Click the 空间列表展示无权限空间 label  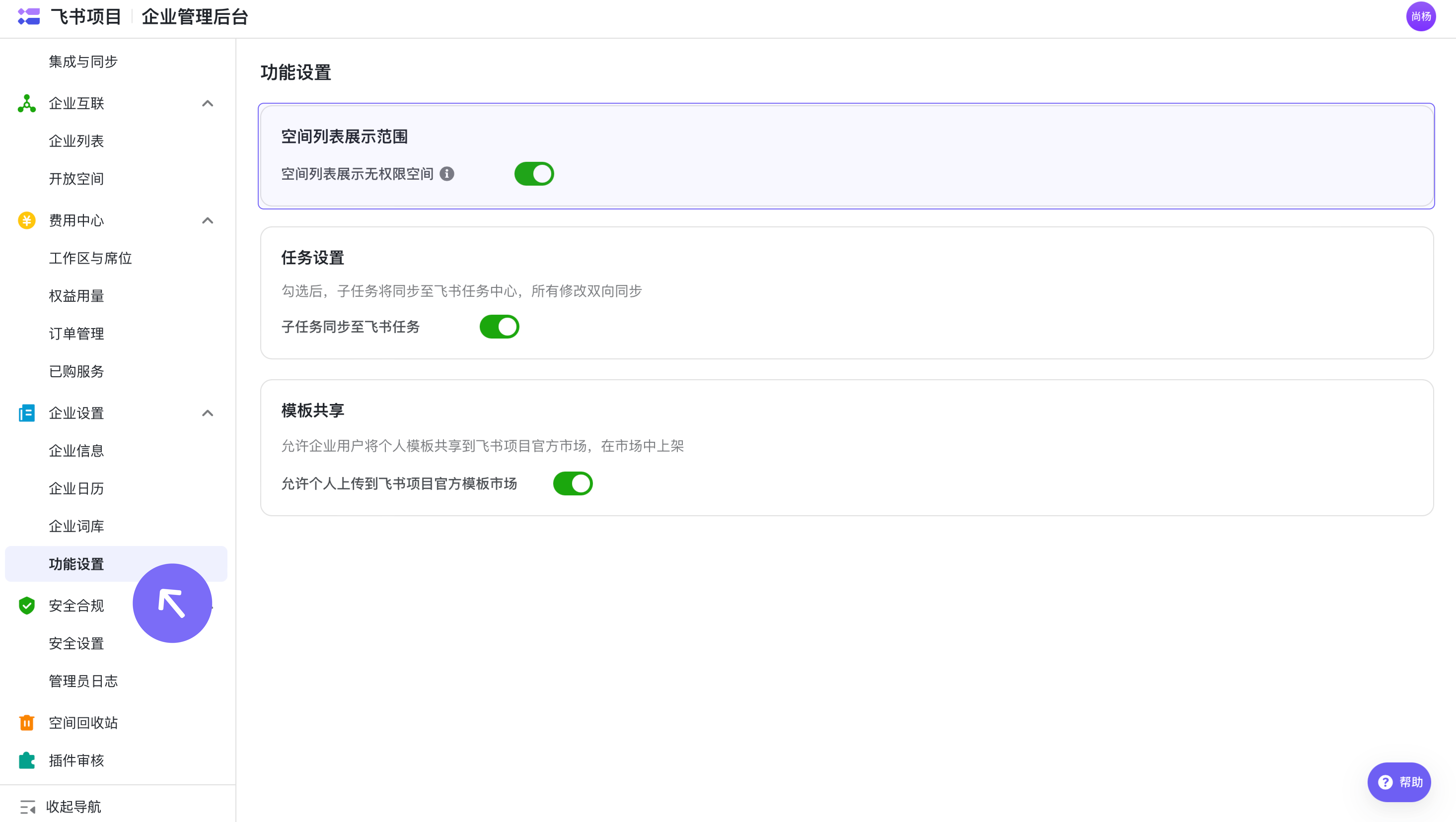357,174
